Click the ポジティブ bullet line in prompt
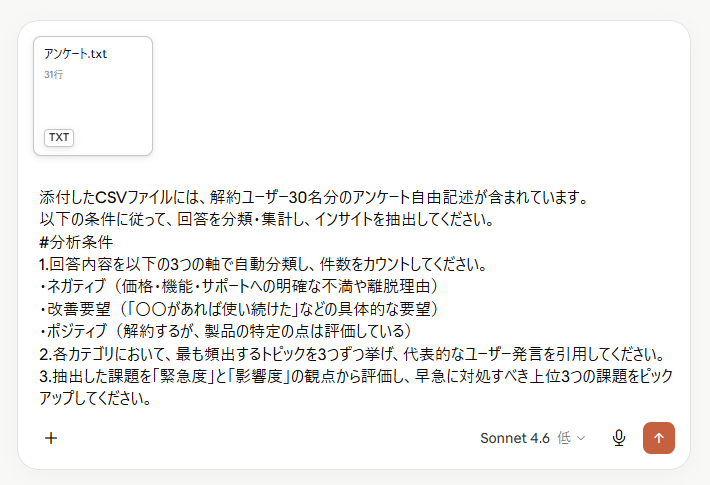 (225, 331)
